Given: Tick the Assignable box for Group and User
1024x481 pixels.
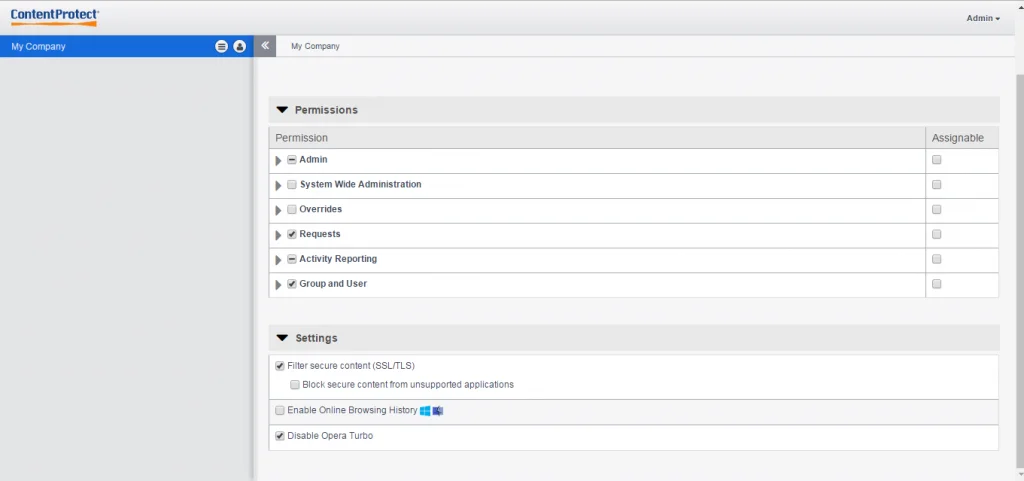Looking at the screenshot, I should (937, 284).
